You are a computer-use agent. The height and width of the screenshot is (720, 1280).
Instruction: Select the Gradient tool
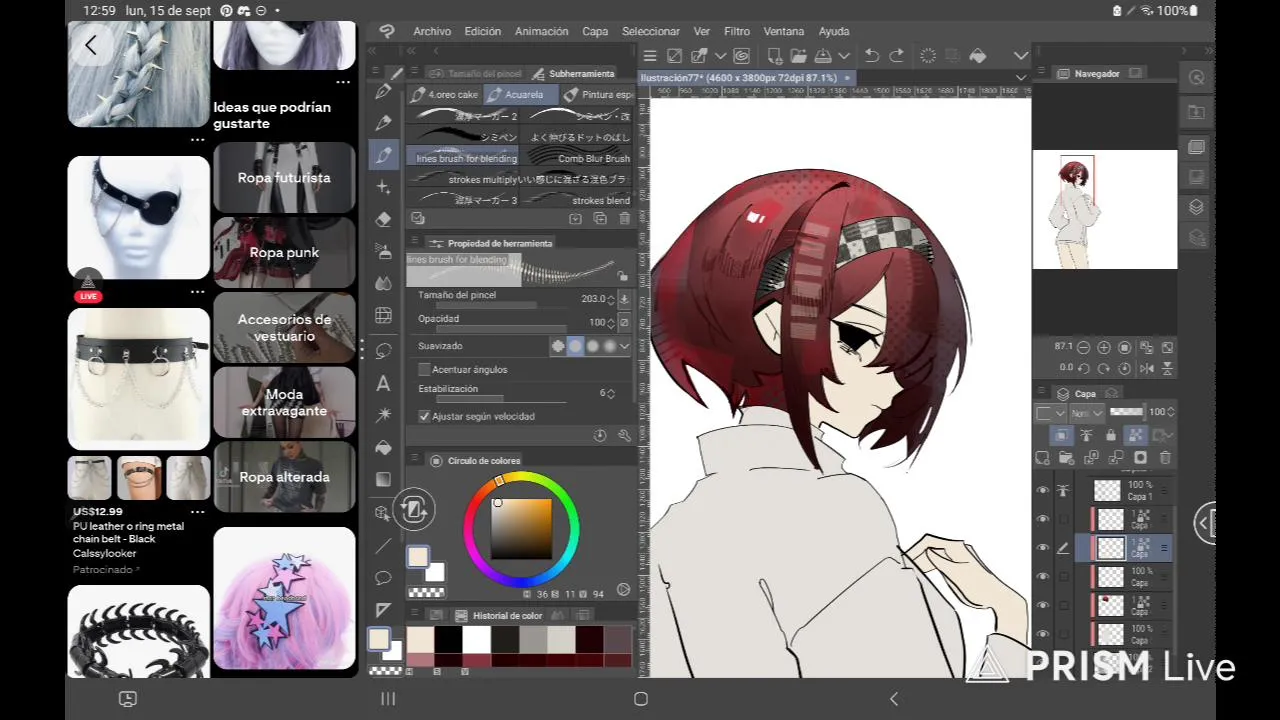pyautogui.click(x=383, y=479)
